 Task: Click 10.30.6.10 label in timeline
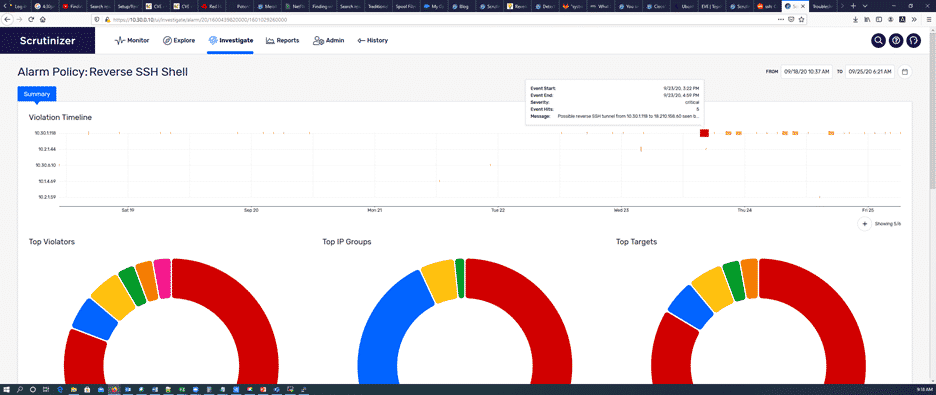pos(47,165)
